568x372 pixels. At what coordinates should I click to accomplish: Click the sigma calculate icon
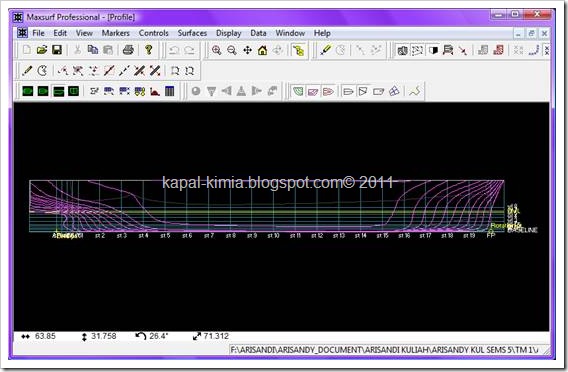pyautogui.click(x=94, y=91)
